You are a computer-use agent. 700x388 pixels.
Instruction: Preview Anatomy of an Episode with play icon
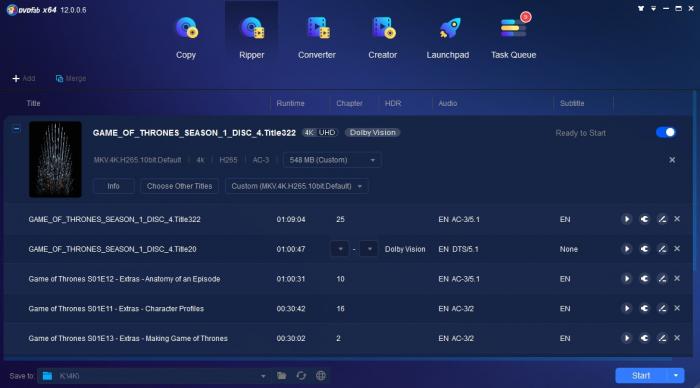pyautogui.click(x=626, y=279)
